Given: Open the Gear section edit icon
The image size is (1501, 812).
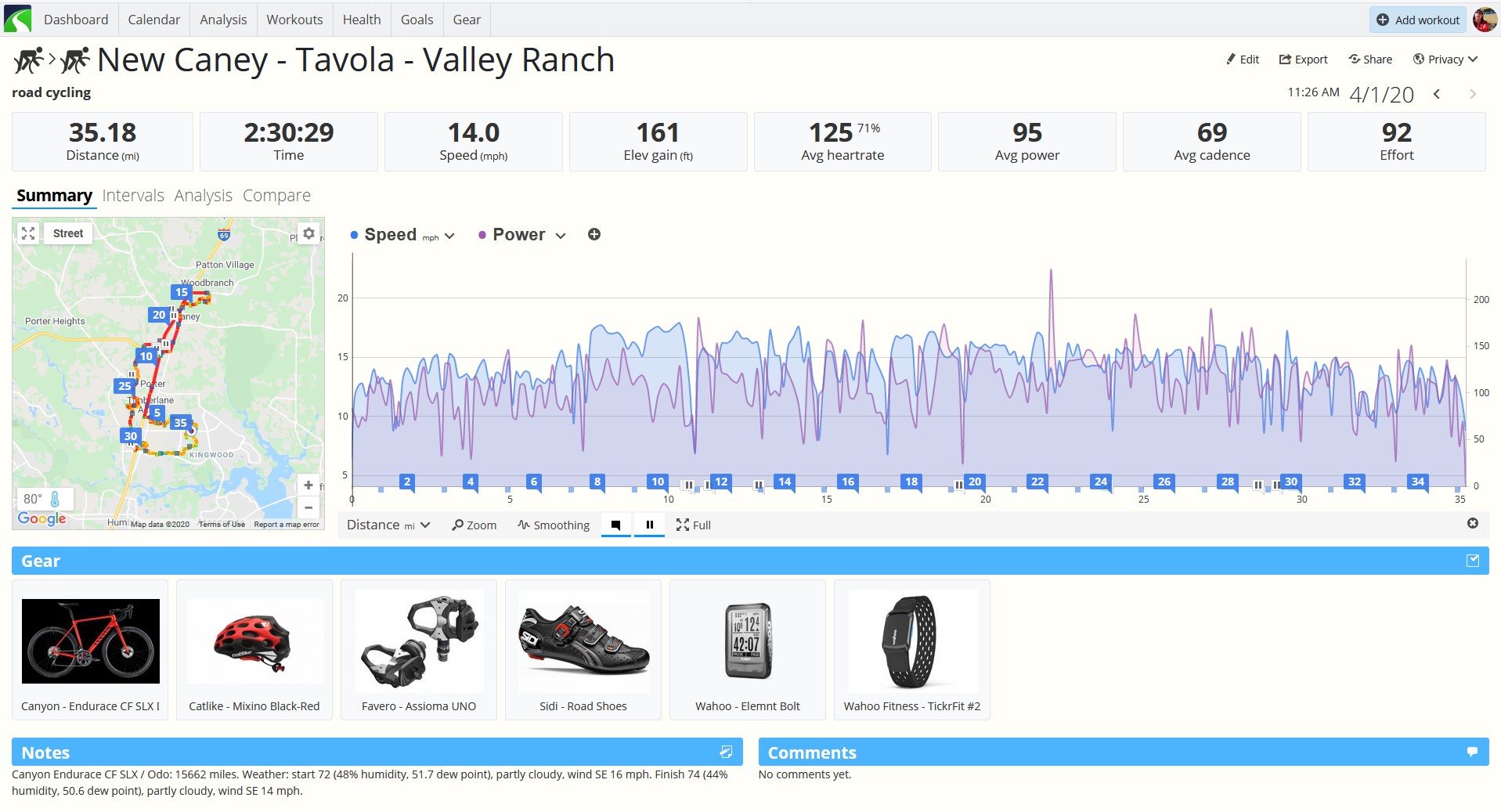Looking at the screenshot, I should click(1473, 561).
